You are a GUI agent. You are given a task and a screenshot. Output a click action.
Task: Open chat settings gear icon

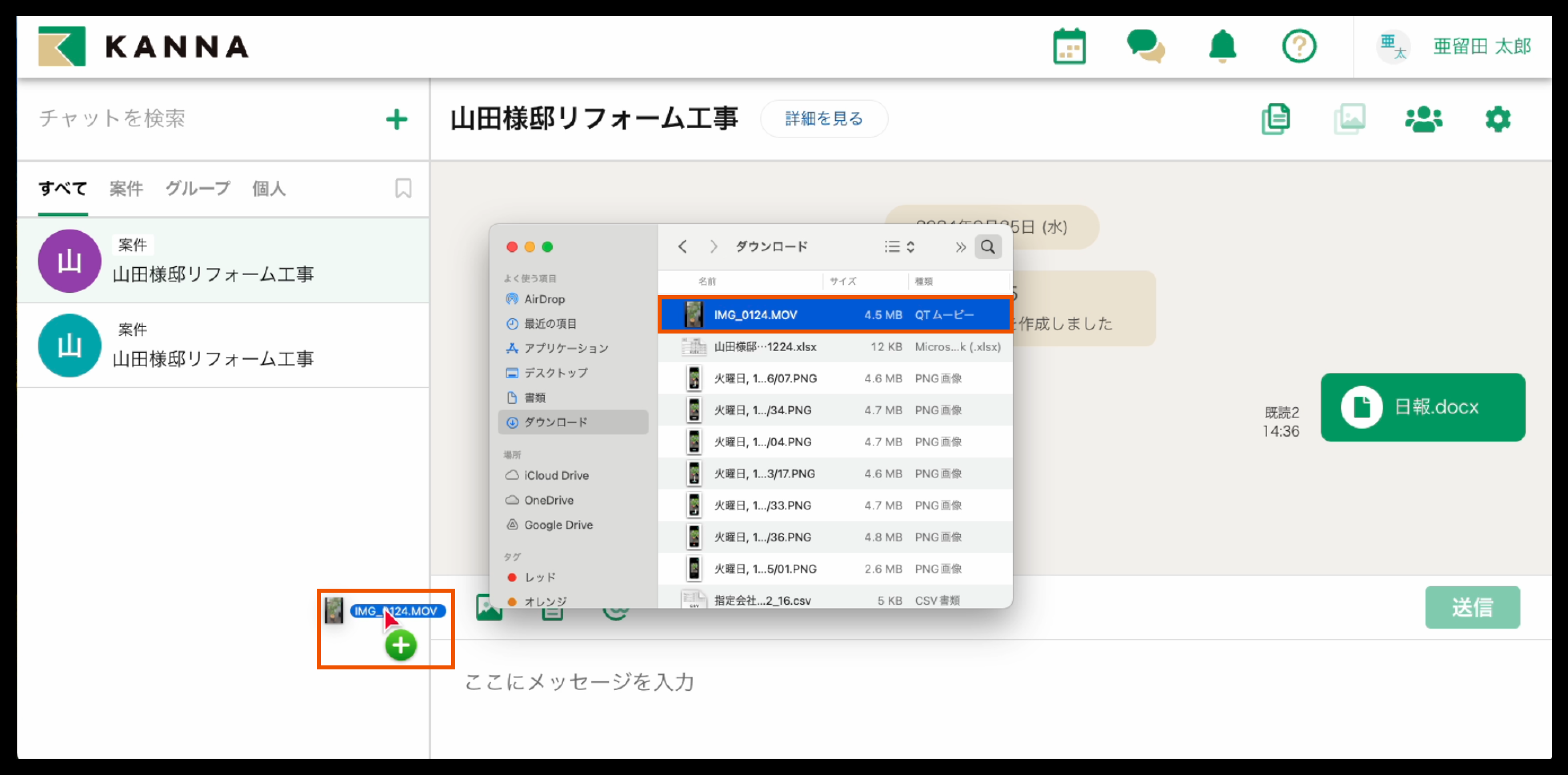1497,119
